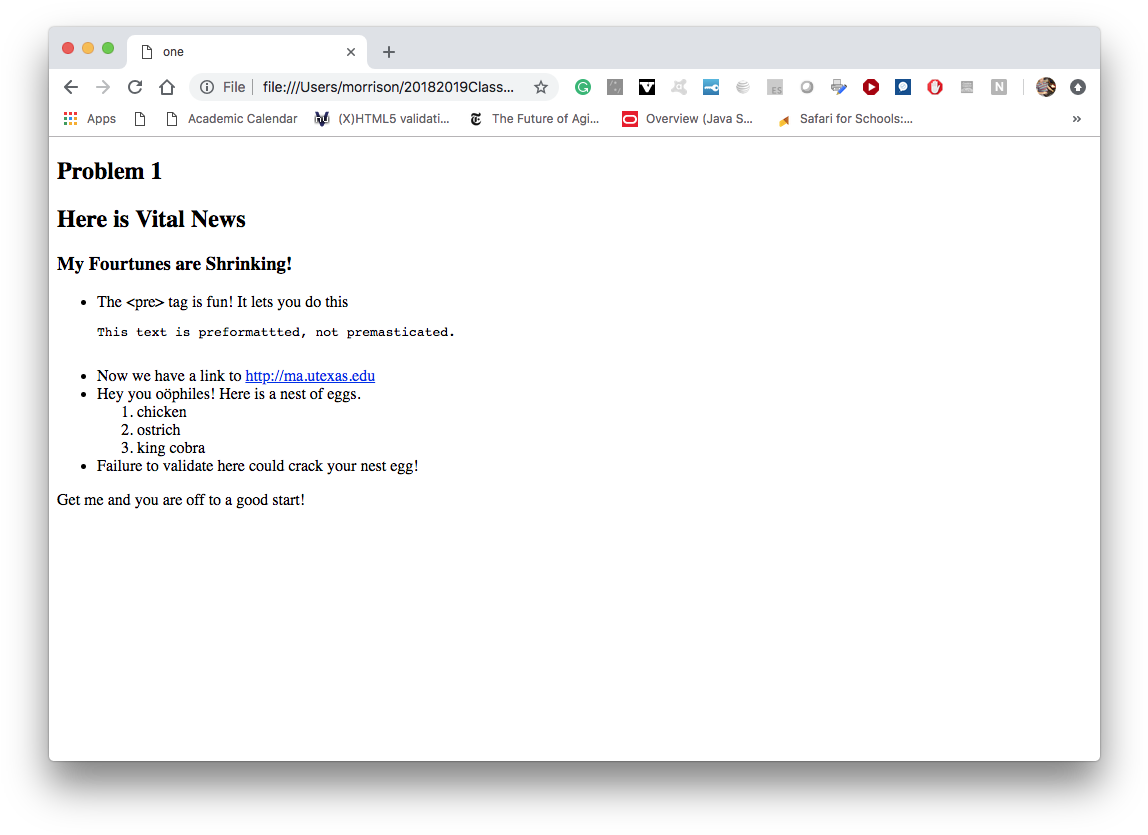
Task: Click the 'king cobra' list item
Action: [171, 448]
